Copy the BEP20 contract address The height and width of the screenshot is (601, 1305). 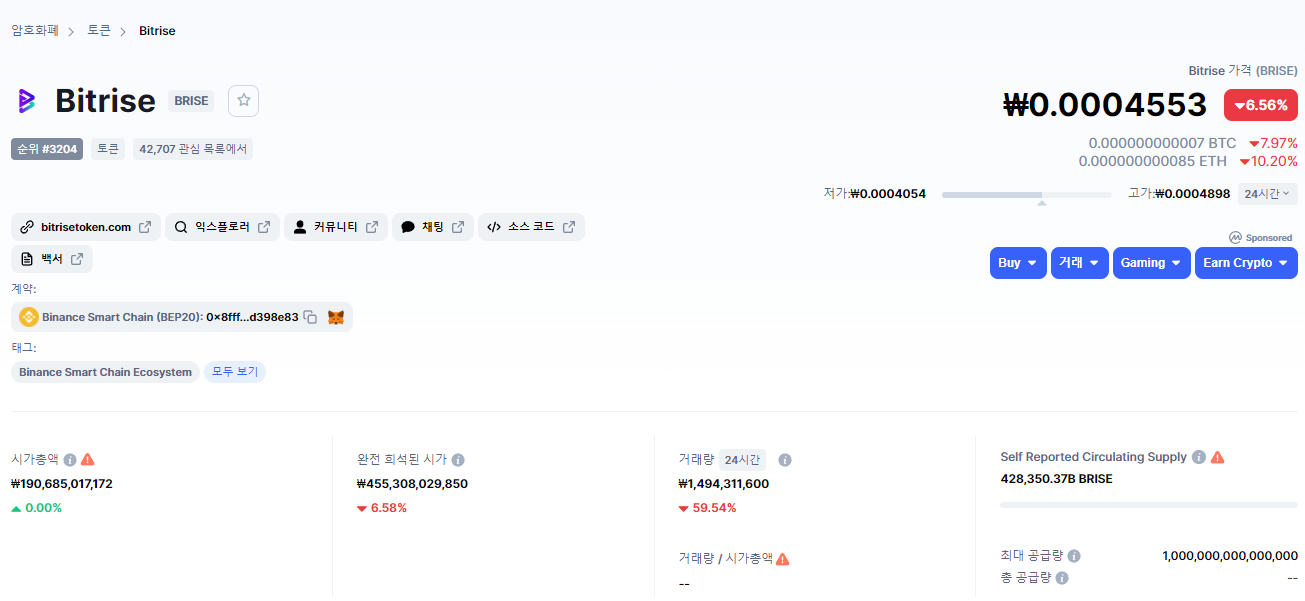[310, 317]
